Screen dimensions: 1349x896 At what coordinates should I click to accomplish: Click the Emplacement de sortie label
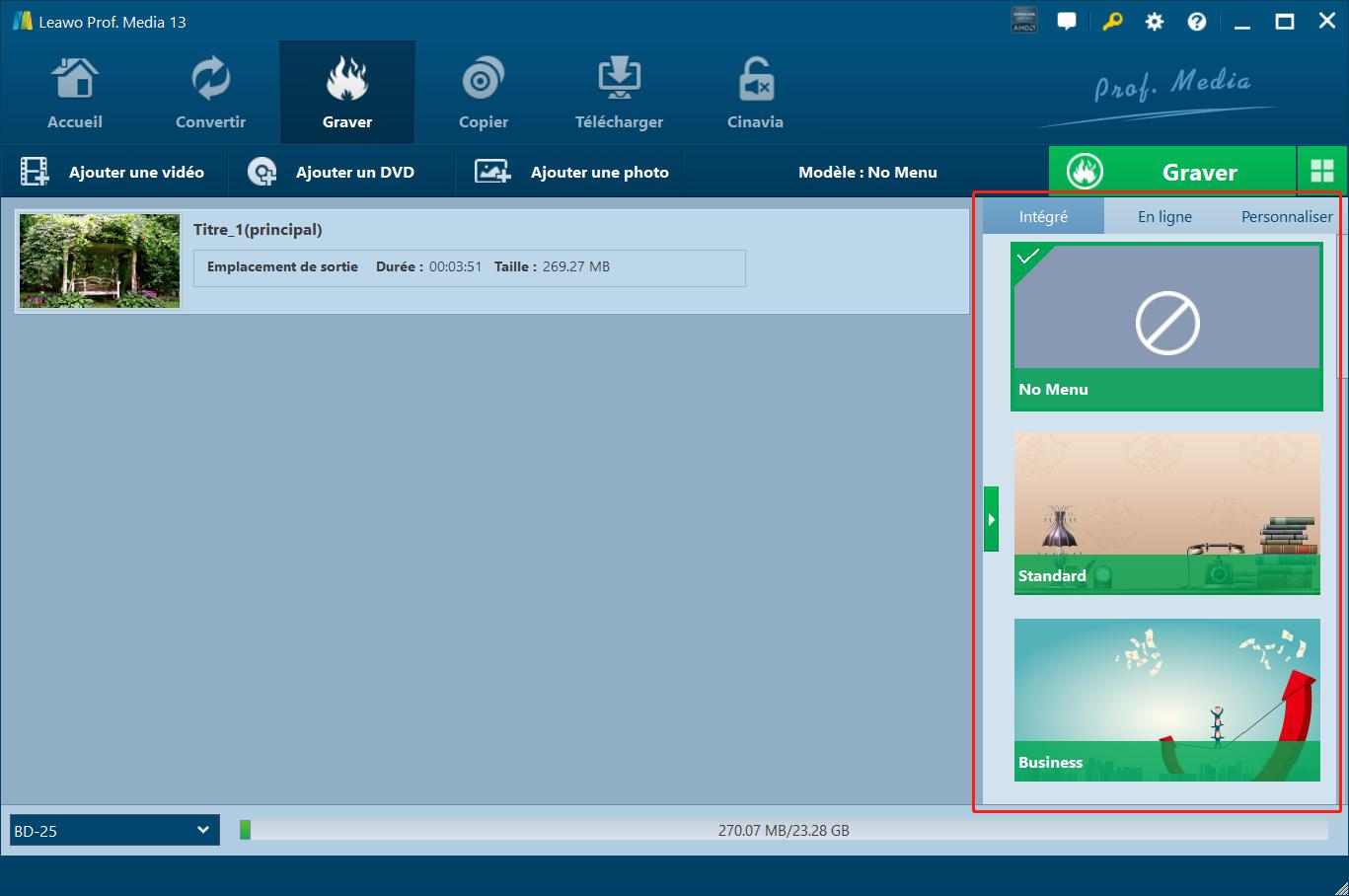(x=282, y=266)
